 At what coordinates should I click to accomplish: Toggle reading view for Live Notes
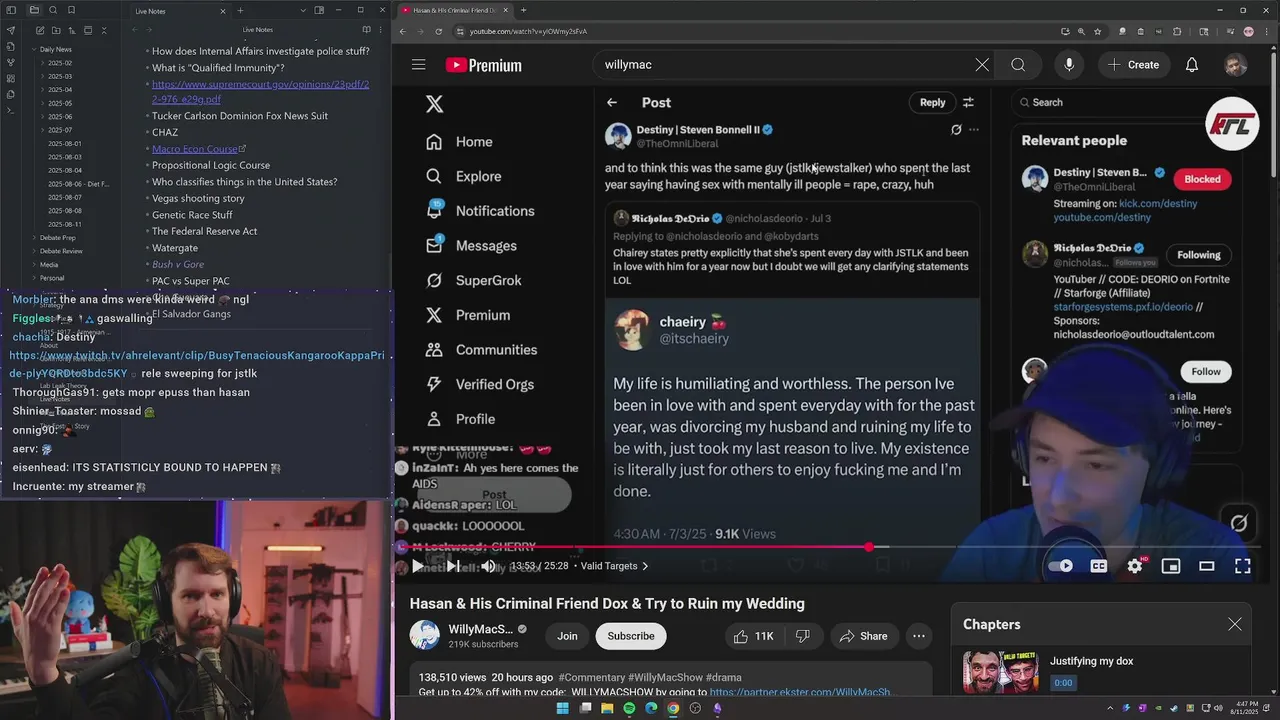(x=366, y=30)
